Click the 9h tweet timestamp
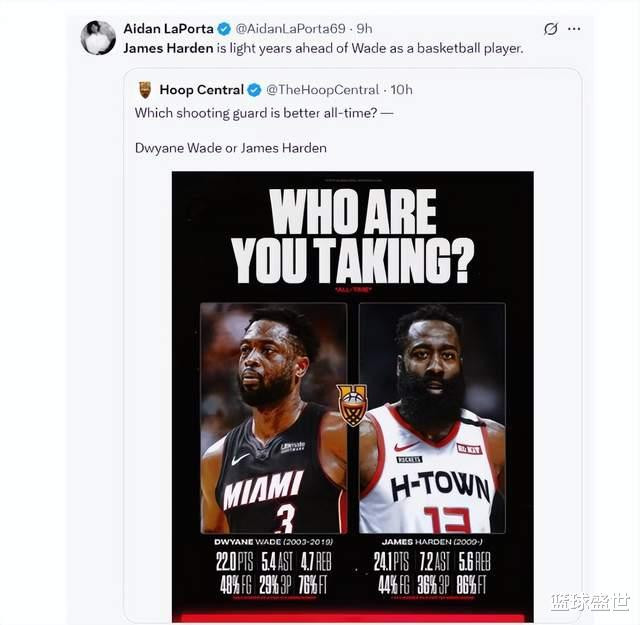Image resolution: width=640 pixels, height=625 pixels. click(x=364, y=29)
